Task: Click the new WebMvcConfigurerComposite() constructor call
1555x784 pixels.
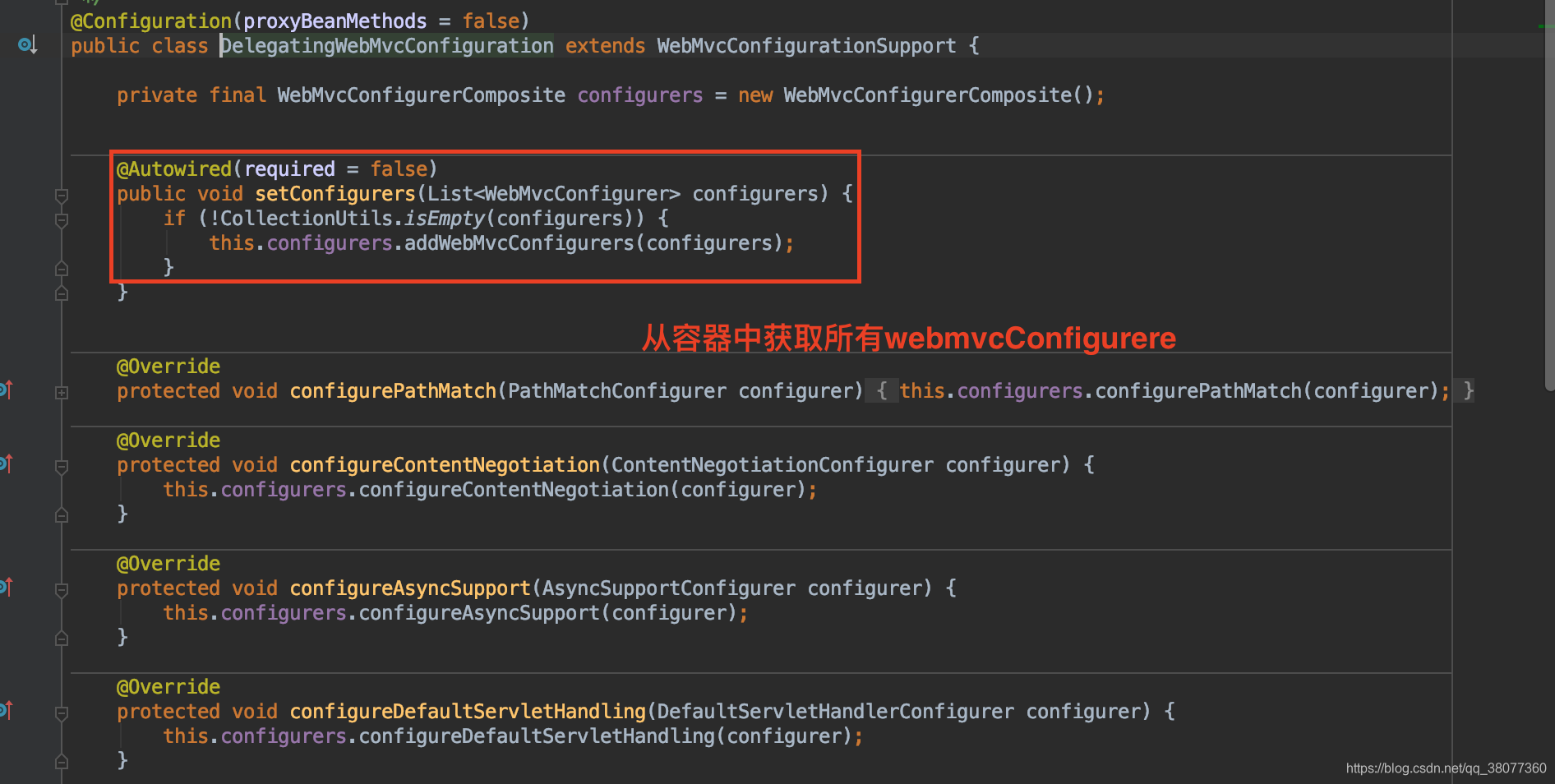Action: click(x=916, y=95)
